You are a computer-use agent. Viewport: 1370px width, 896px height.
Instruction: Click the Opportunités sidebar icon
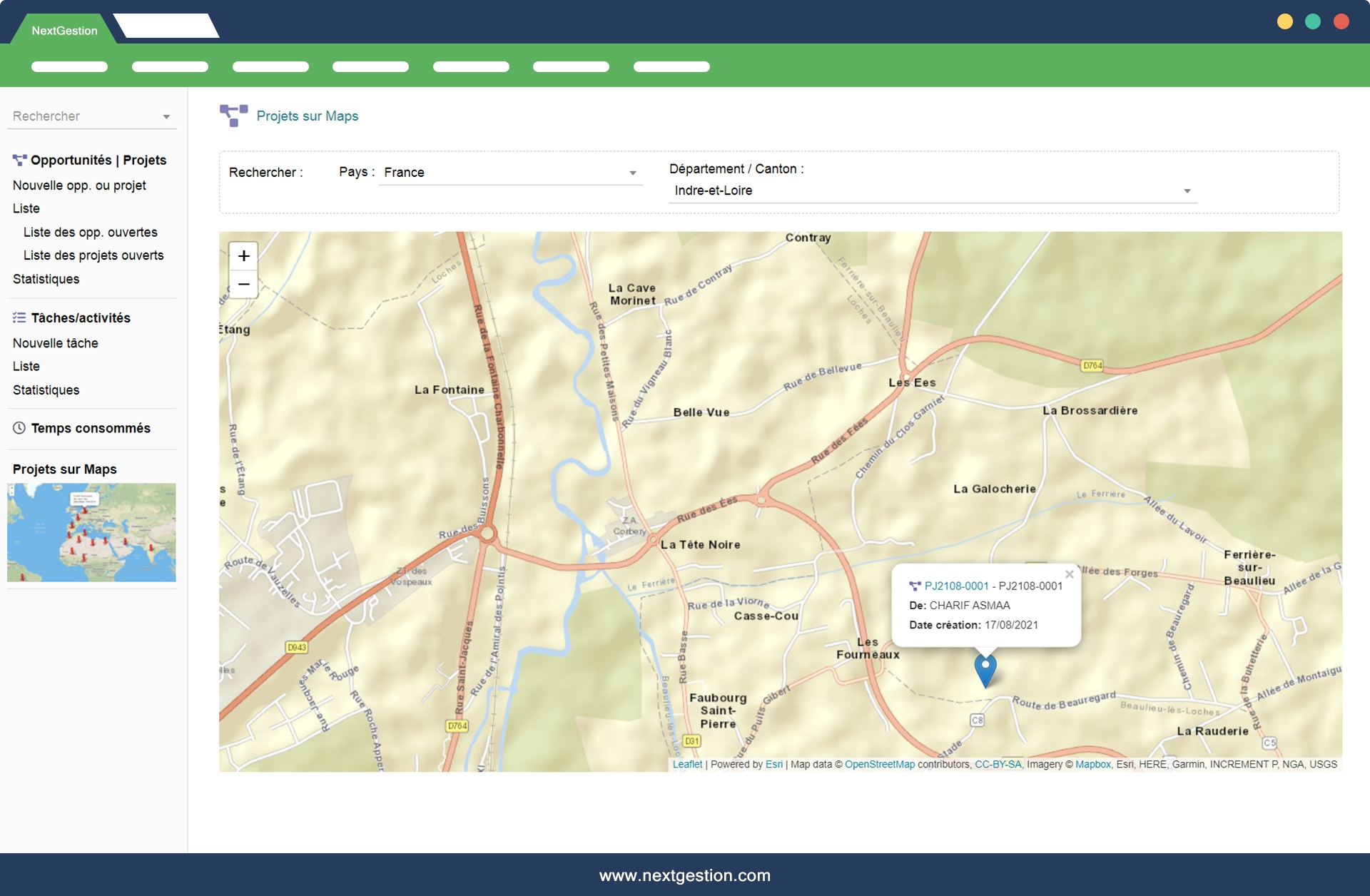coord(19,161)
